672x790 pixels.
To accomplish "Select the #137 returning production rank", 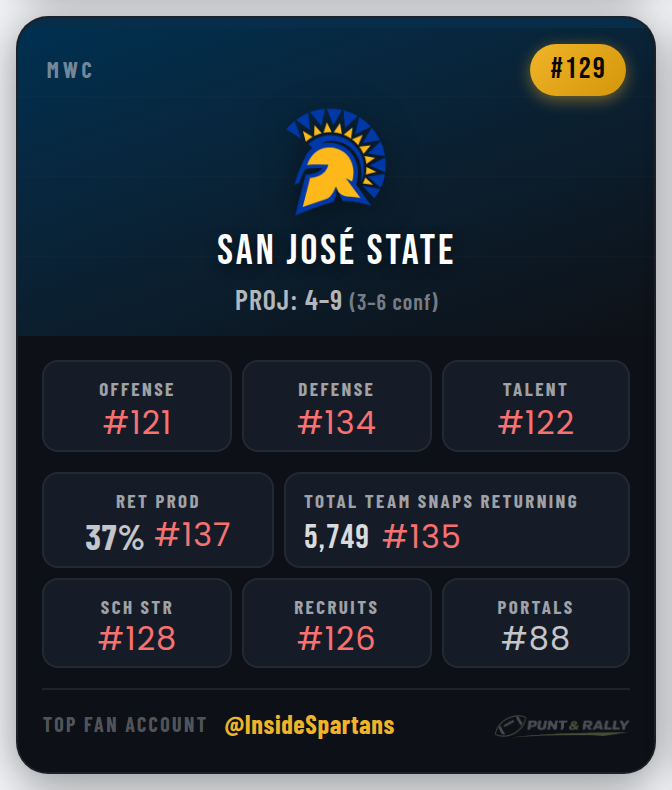I will (x=193, y=536).
